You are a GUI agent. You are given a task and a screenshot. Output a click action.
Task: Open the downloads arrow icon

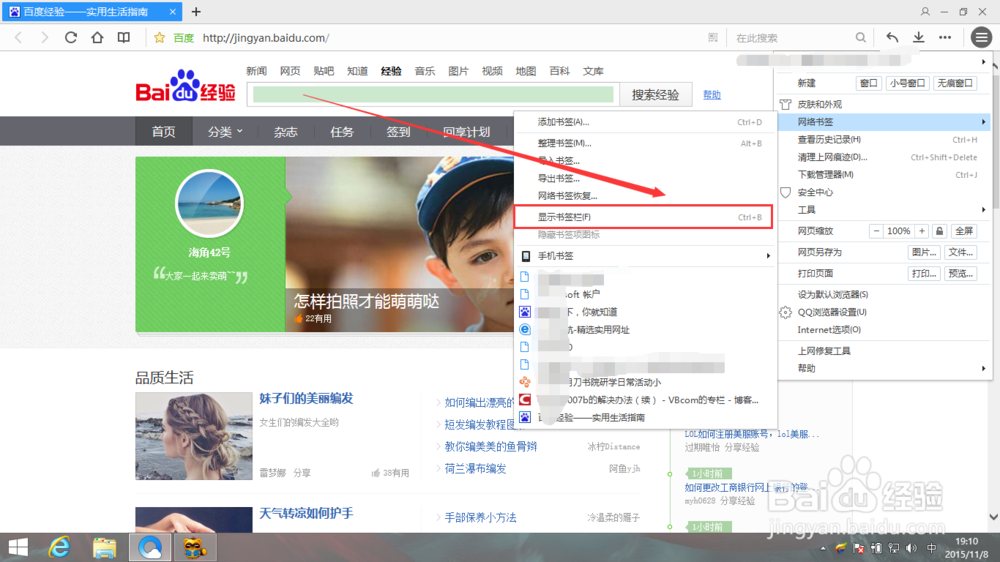[x=918, y=38]
